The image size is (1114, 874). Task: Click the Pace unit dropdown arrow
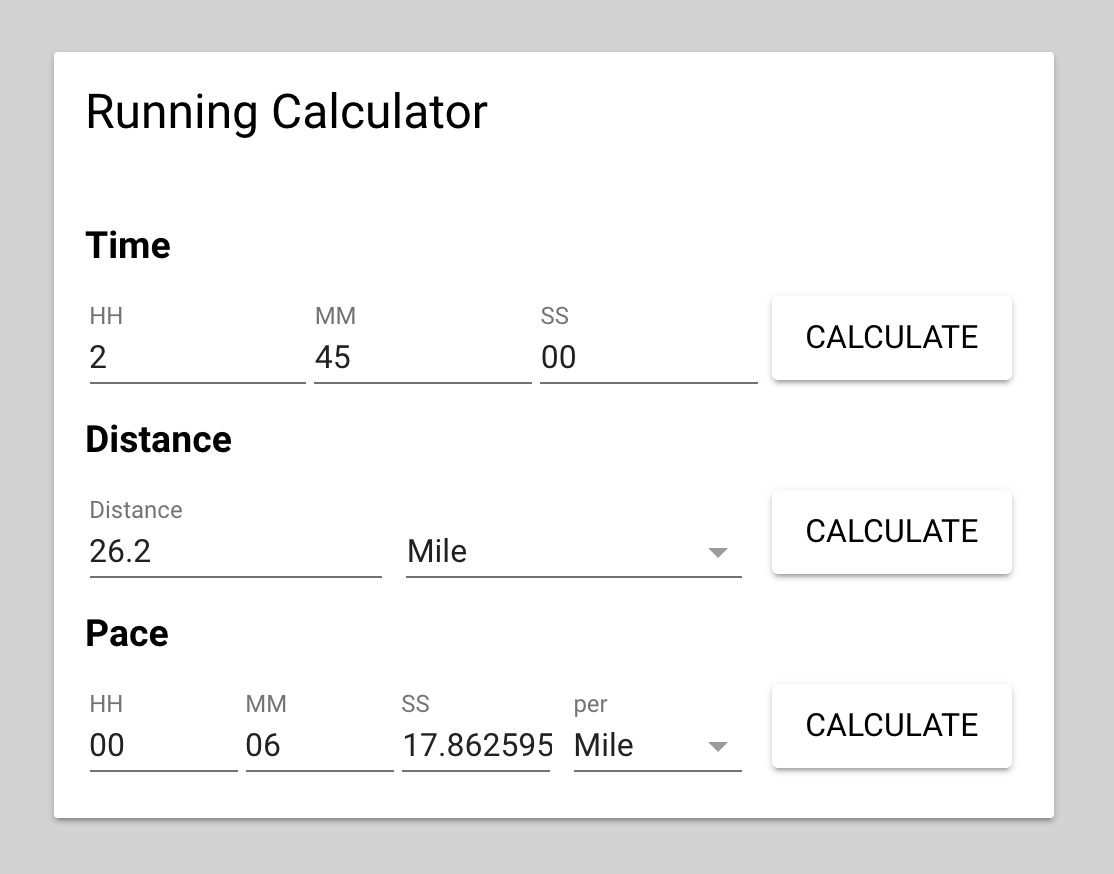tap(719, 745)
